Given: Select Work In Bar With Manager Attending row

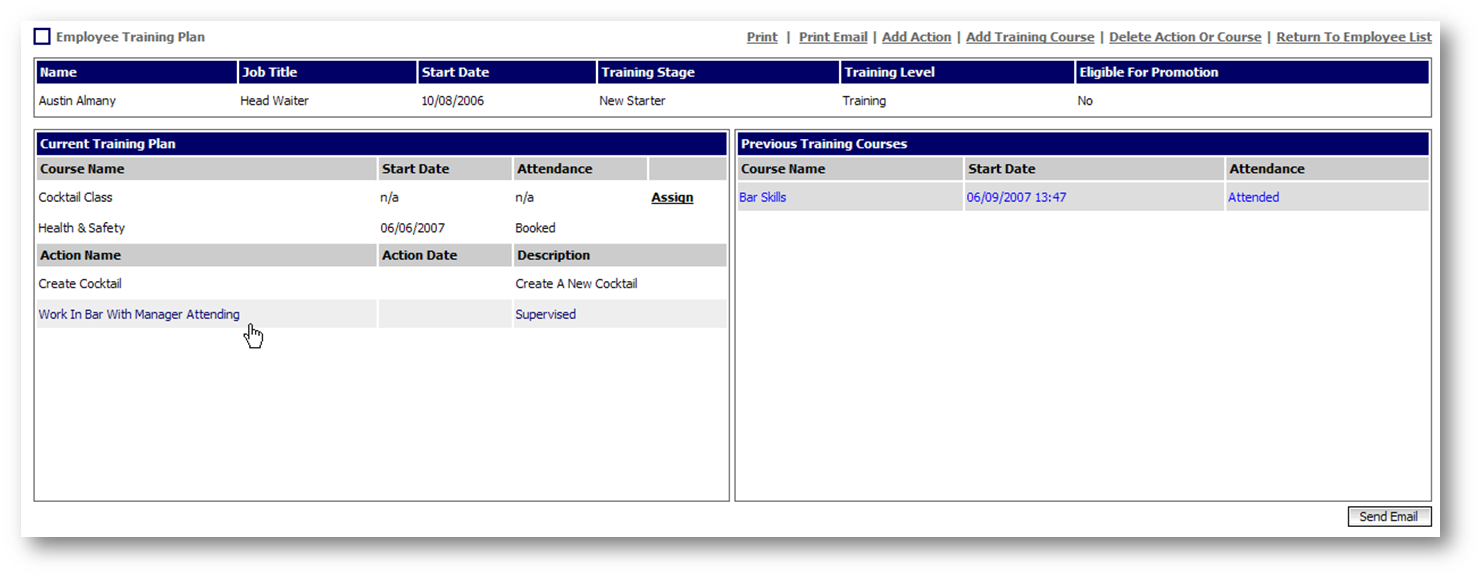Looking at the screenshot, I should coord(139,314).
